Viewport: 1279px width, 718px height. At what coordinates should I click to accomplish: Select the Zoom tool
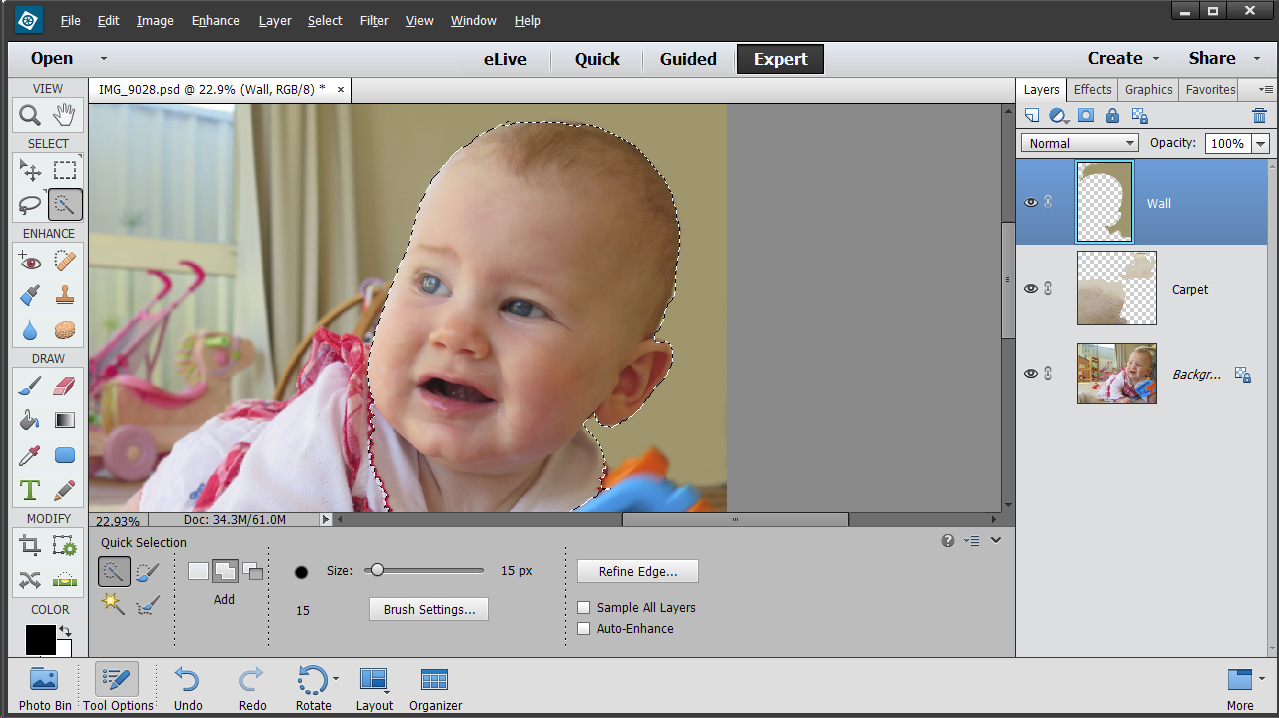coord(30,114)
